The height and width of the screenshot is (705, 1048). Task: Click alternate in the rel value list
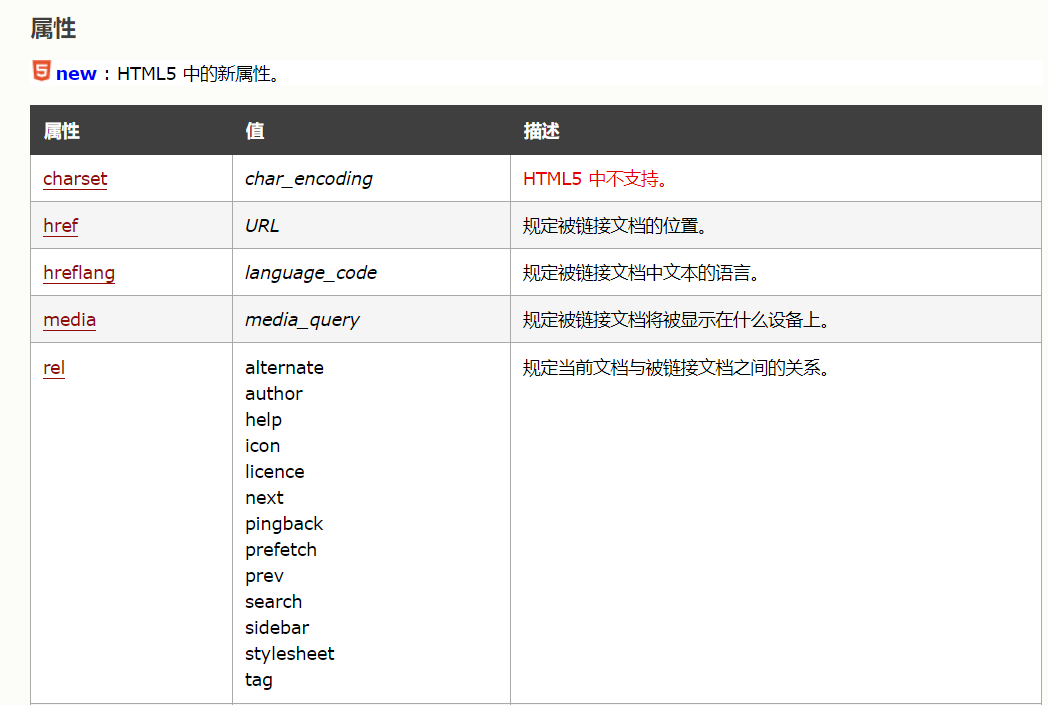[284, 367]
